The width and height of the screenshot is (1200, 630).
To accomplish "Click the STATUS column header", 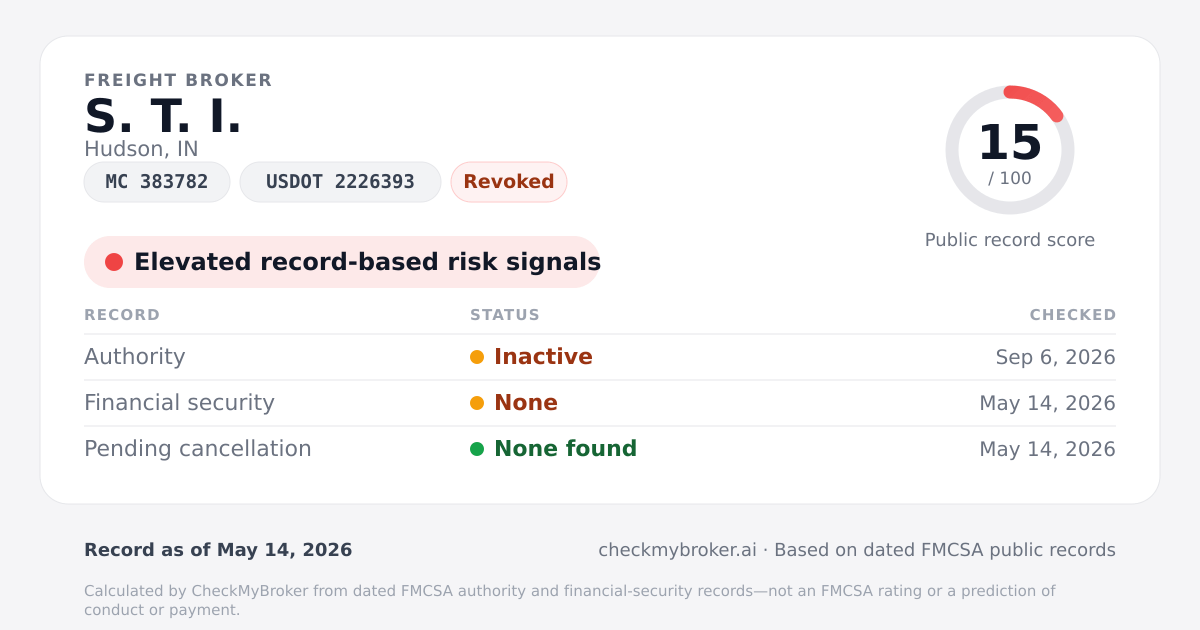I will click(x=505, y=315).
